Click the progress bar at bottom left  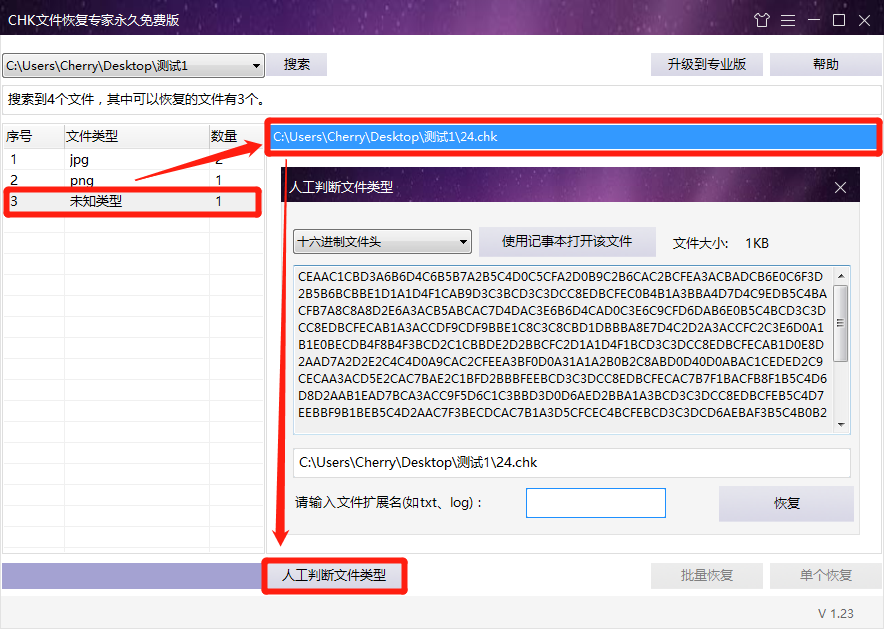pos(130,576)
